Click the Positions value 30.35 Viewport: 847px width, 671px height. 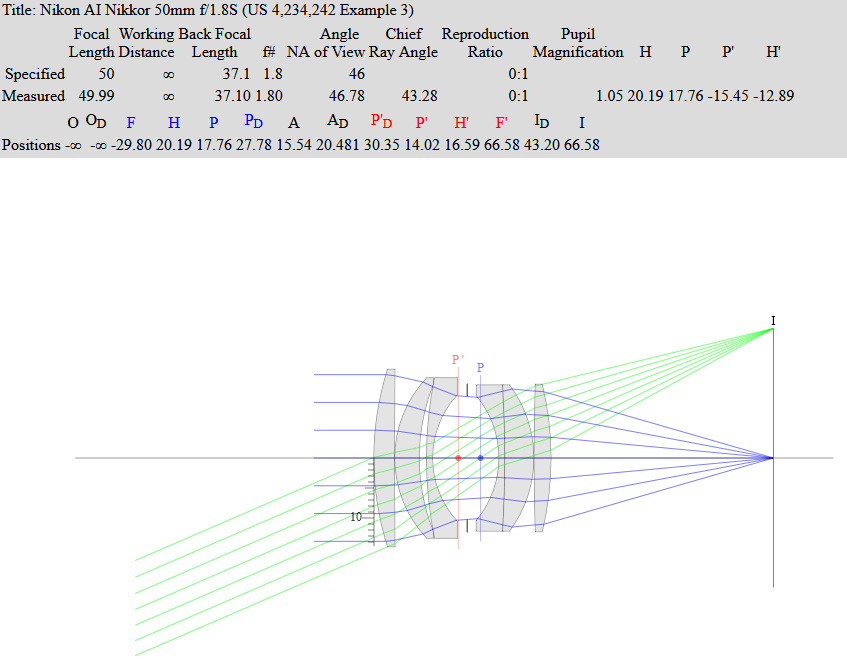coord(381,145)
